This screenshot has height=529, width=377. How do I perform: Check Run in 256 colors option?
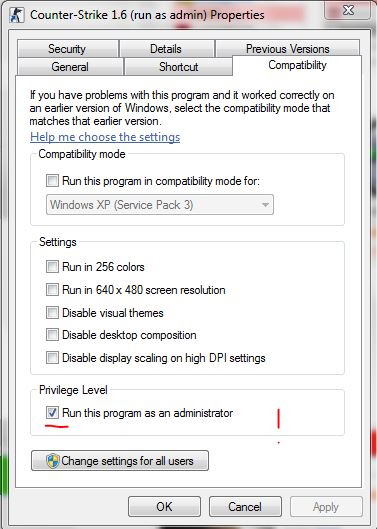(x=52, y=267)
